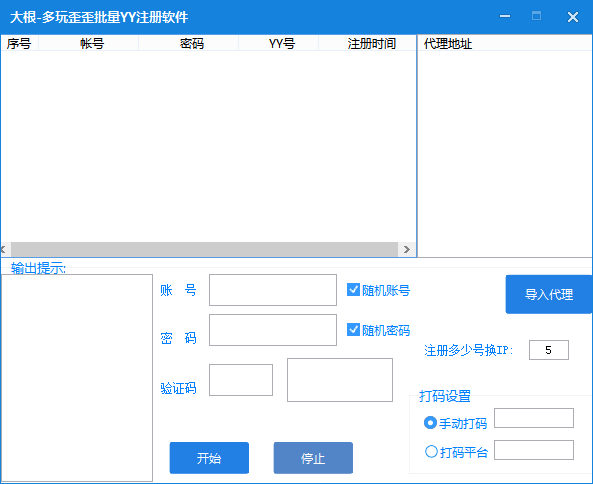Minimize the 大根 registration software window

point(505,16)
